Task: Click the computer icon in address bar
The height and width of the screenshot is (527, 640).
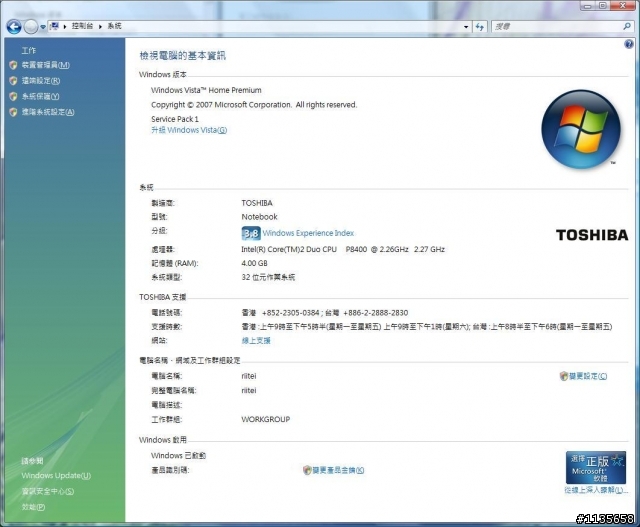Action: (x=55, y=26)
